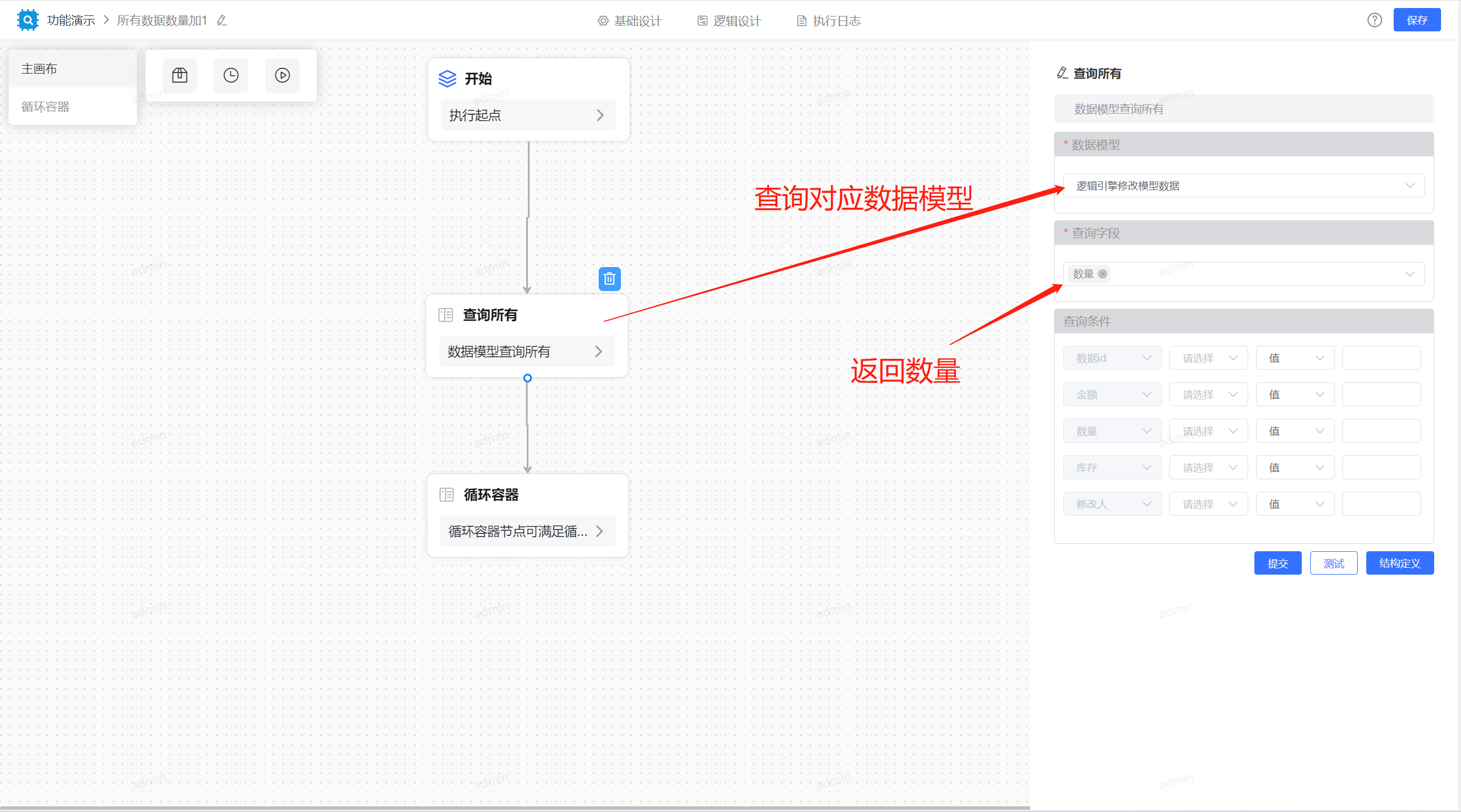
Task: Click the run/play icon on canvas toolbar
Action: coord(282,75)
